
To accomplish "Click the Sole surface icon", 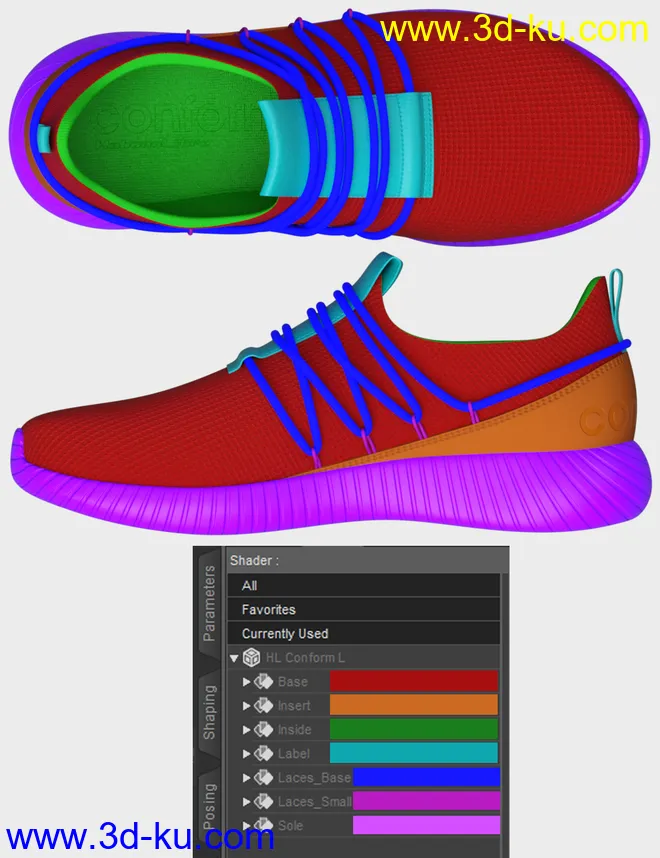I will (x=264, y=826).
